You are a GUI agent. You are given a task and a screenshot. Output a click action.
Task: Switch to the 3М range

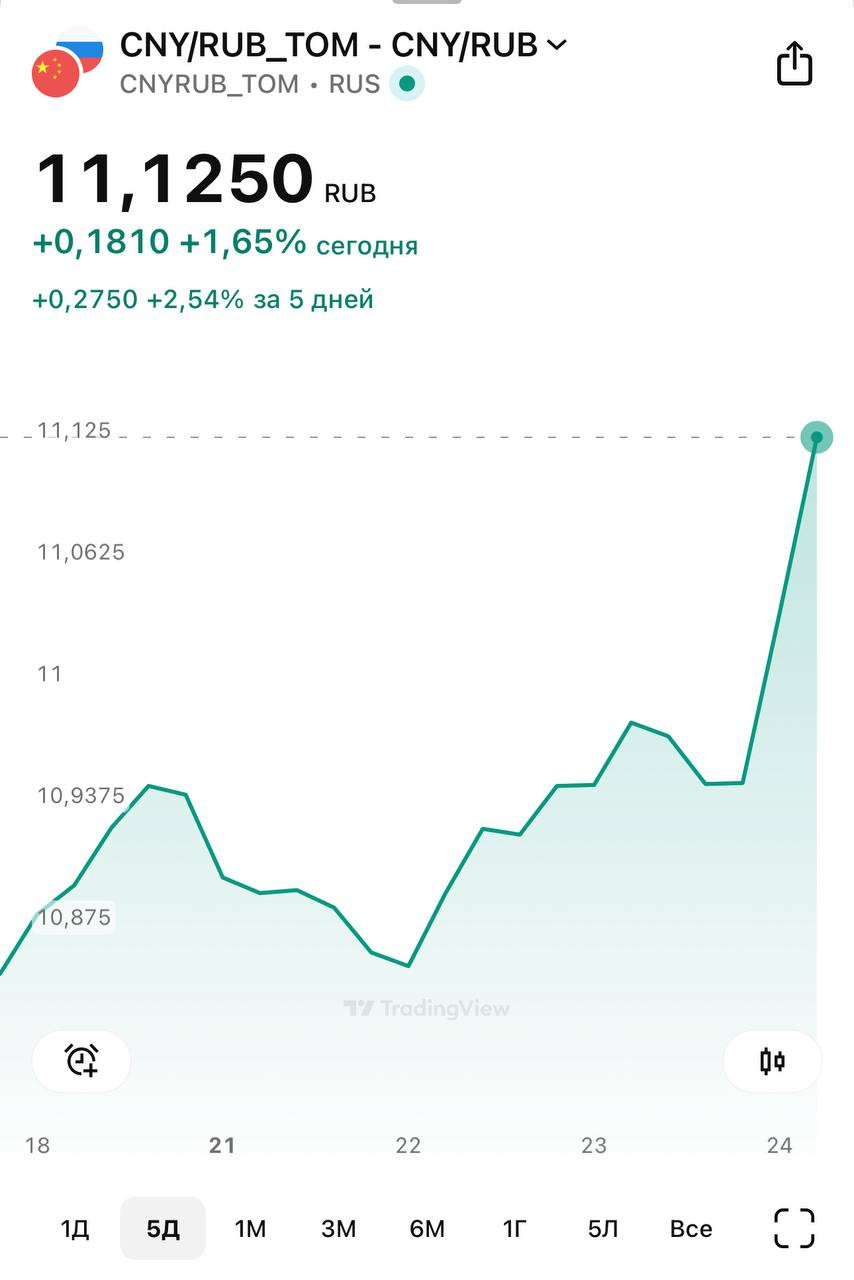pos(338,1228)
